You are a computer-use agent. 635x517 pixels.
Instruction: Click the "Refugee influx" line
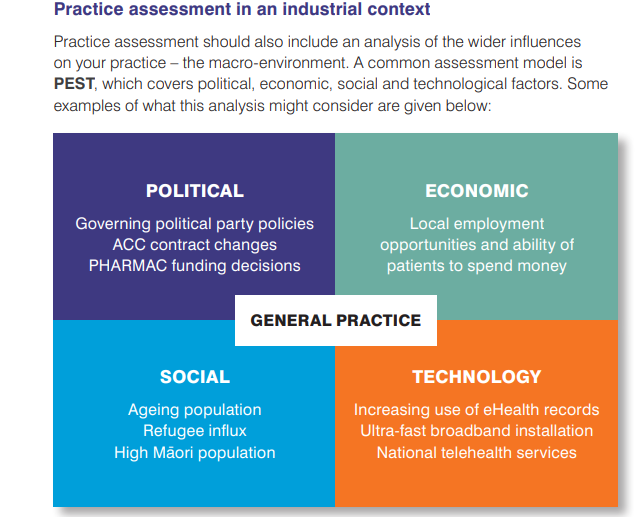194,431
